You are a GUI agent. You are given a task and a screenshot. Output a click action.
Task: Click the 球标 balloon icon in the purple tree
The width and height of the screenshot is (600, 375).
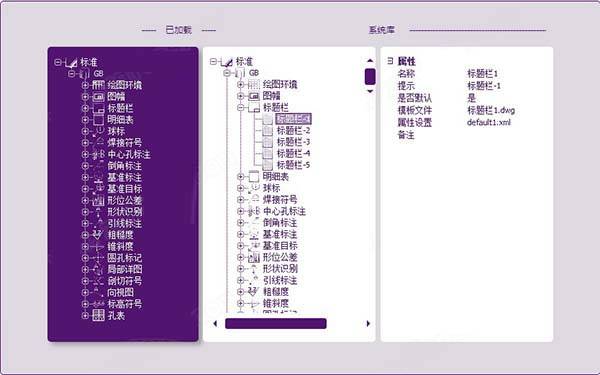(98, 131)
